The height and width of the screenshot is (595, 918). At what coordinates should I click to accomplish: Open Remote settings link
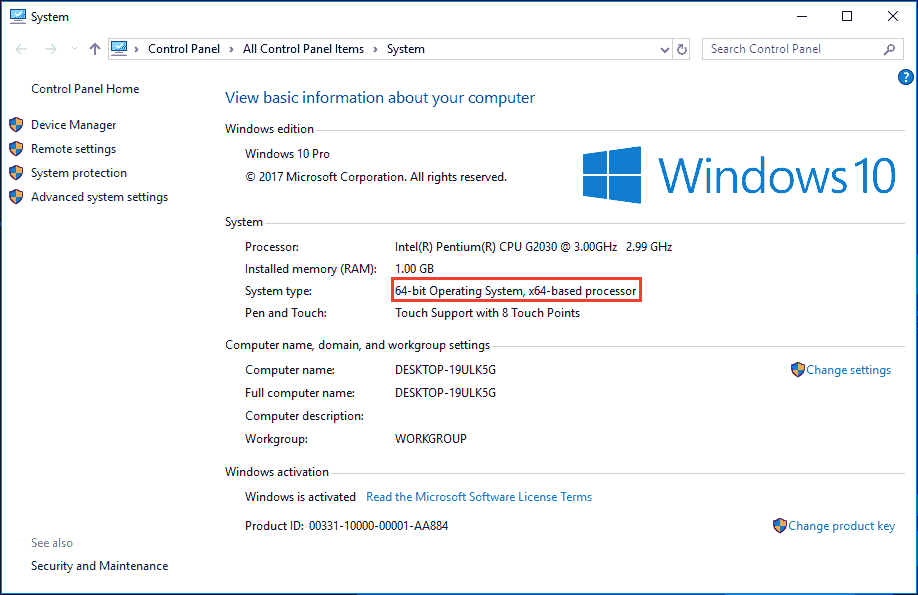73,149
